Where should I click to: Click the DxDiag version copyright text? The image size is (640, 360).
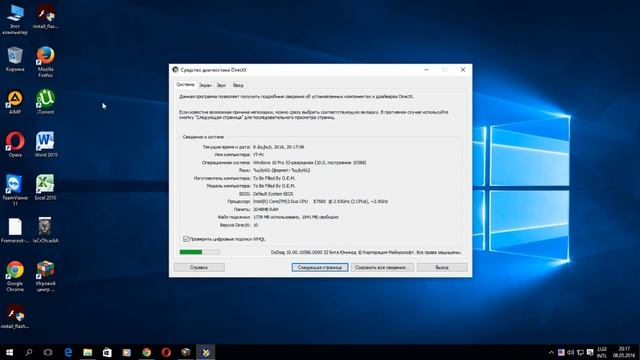(x=366, y=253)
